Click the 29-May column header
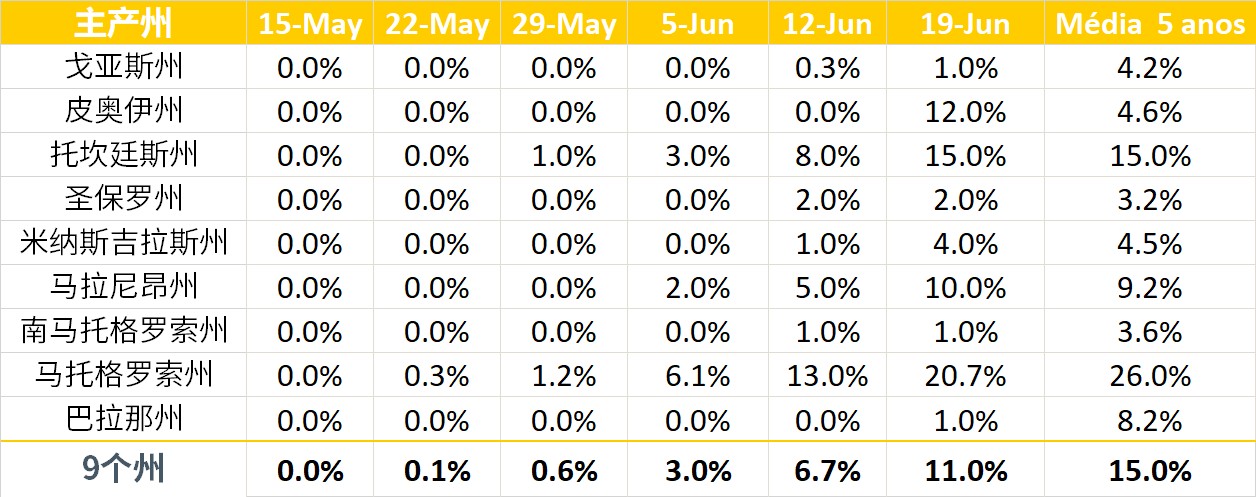The width and height of the screenshot is (1256, 497). 563,25
